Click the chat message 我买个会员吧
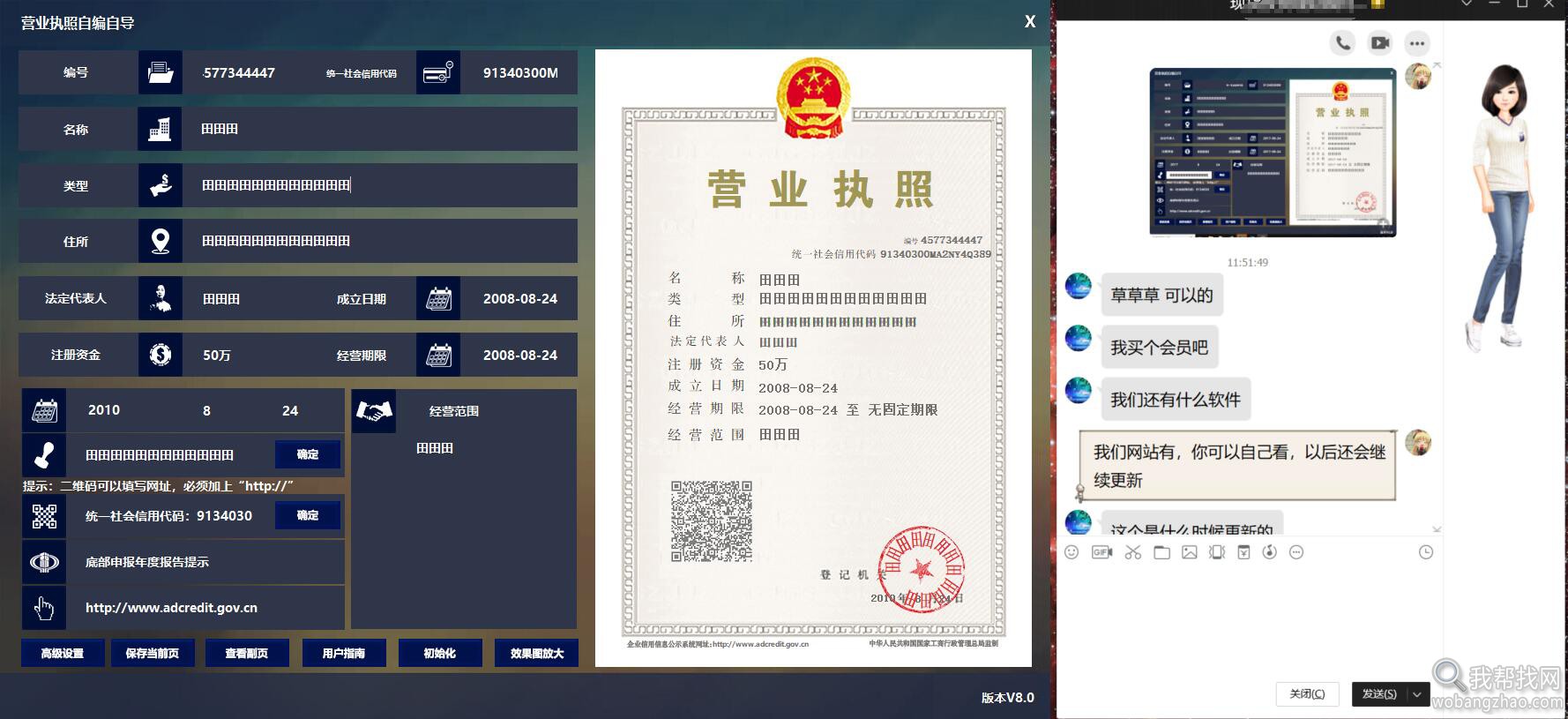 point(1159,348)
